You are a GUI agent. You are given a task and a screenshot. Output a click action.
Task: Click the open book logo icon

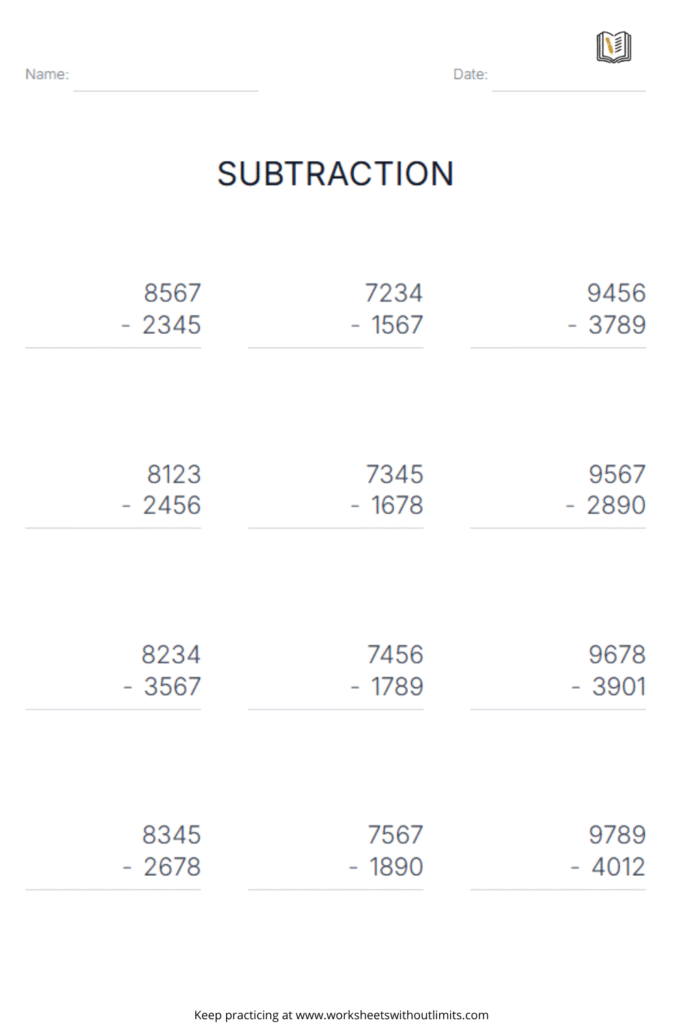point(614,47)
